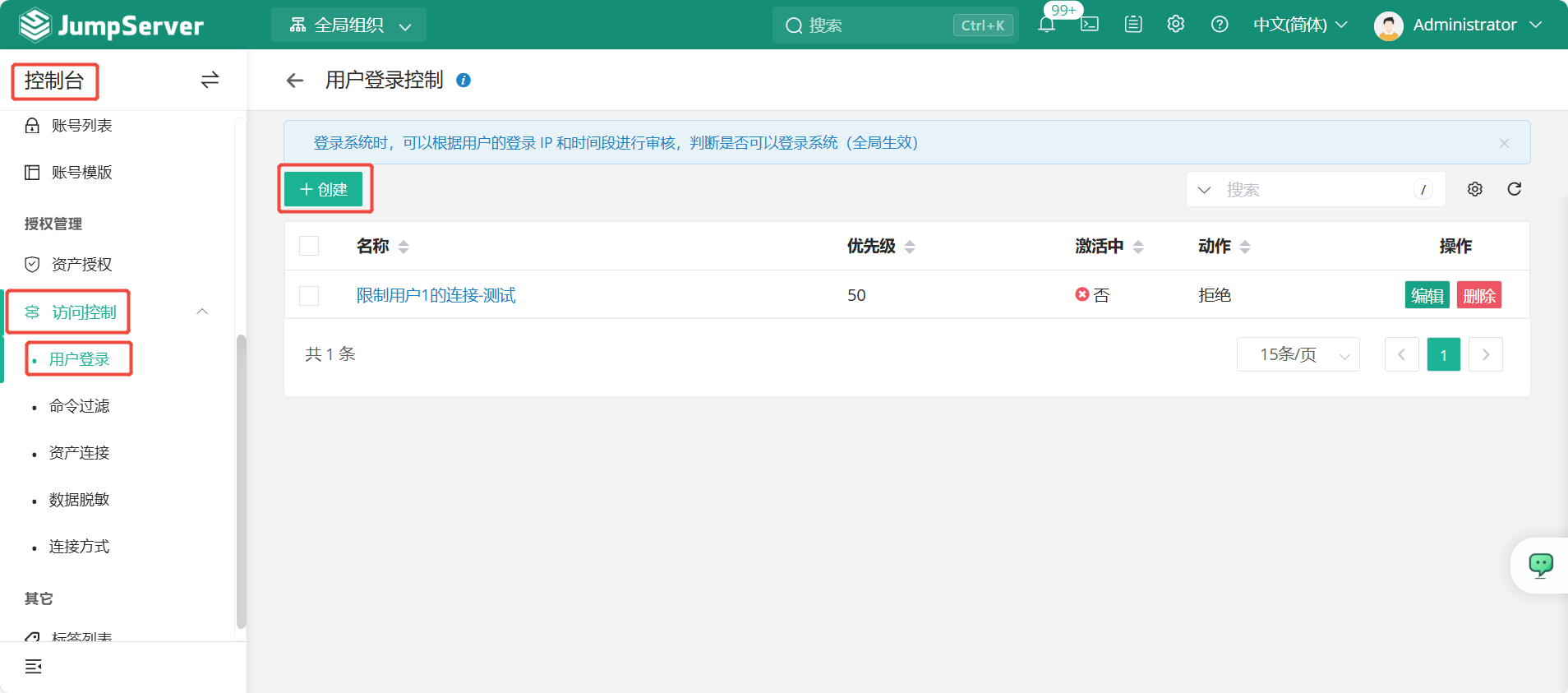Open the 全局组织 organization dropdown
This screenshot has height=693, width=1568.
click(349, 25)
